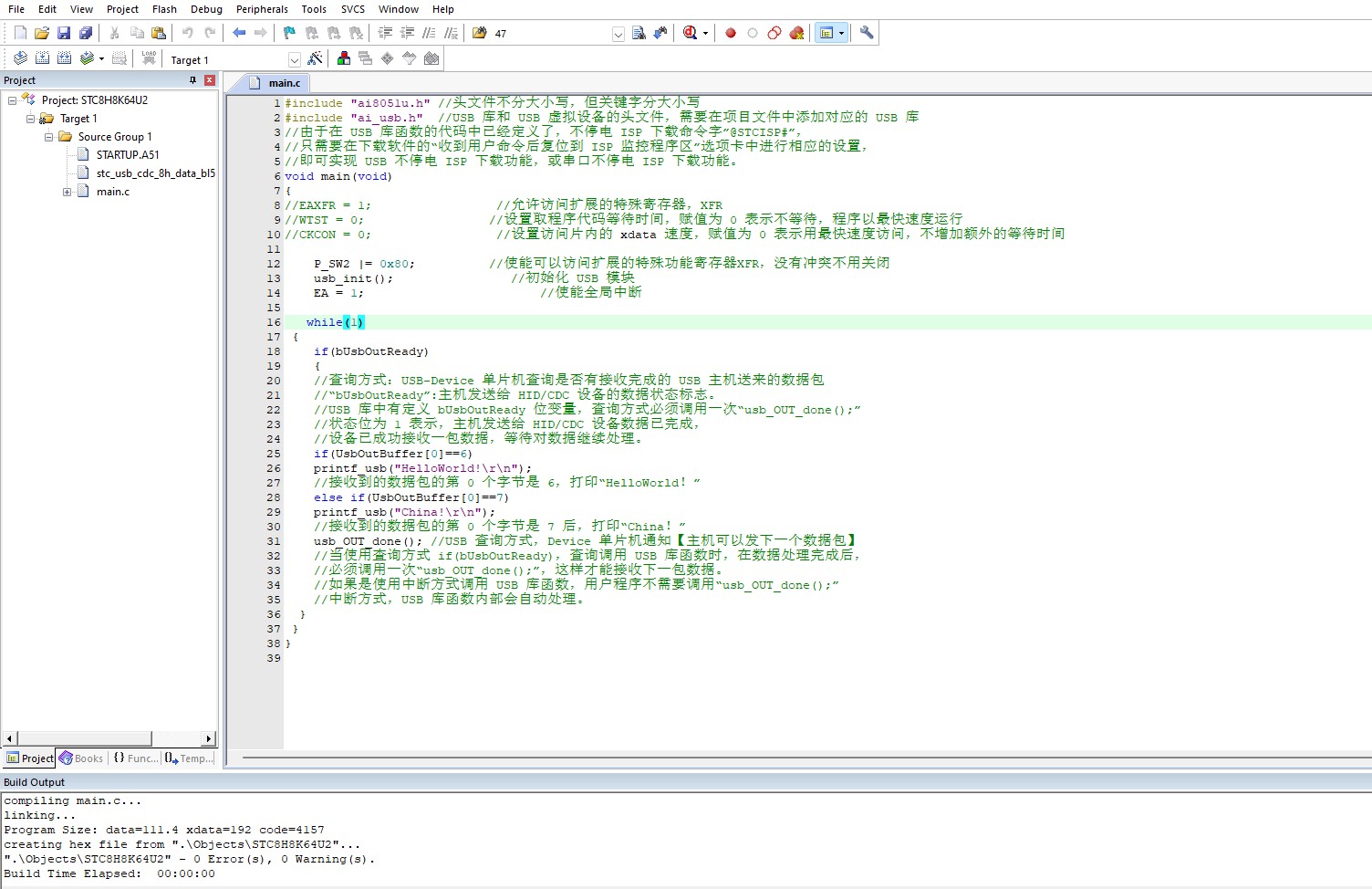Open Manage Project Items with the colored blocks icon

click(x=344, y=58)
